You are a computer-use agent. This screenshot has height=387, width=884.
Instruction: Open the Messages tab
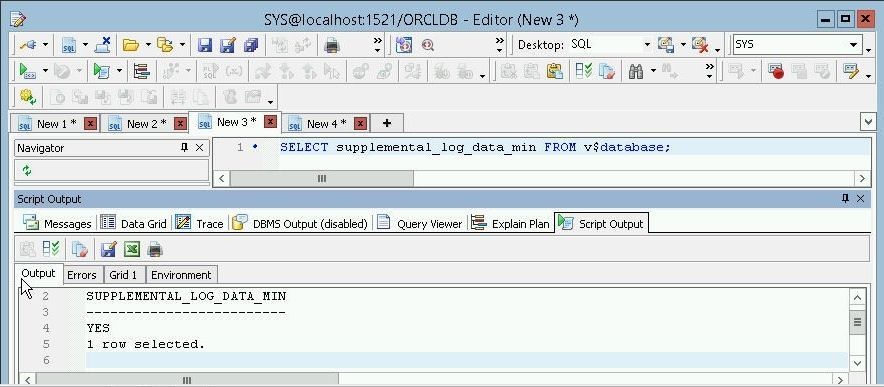[x=58, y=223]
